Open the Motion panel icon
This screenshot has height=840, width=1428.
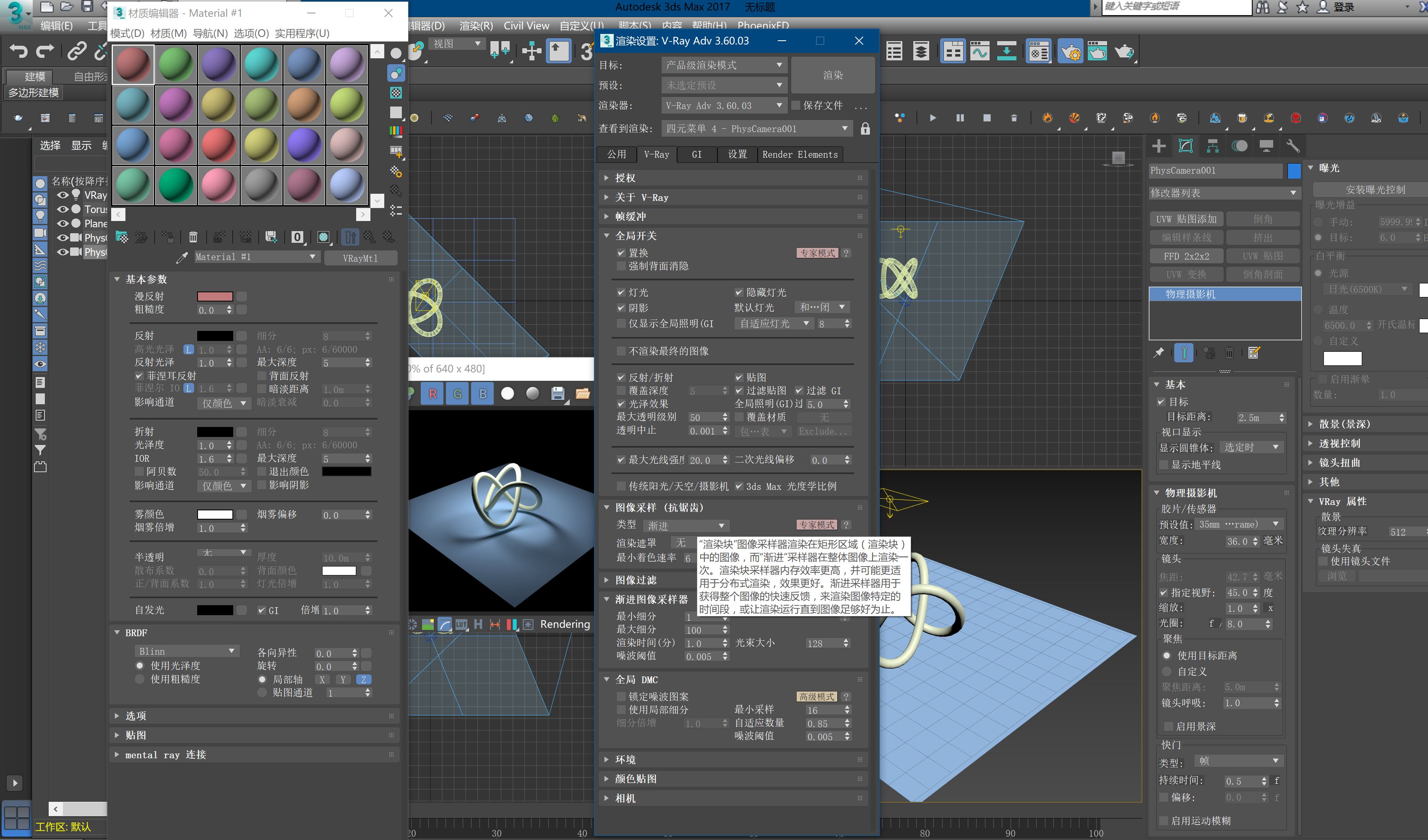point(1239,146)
